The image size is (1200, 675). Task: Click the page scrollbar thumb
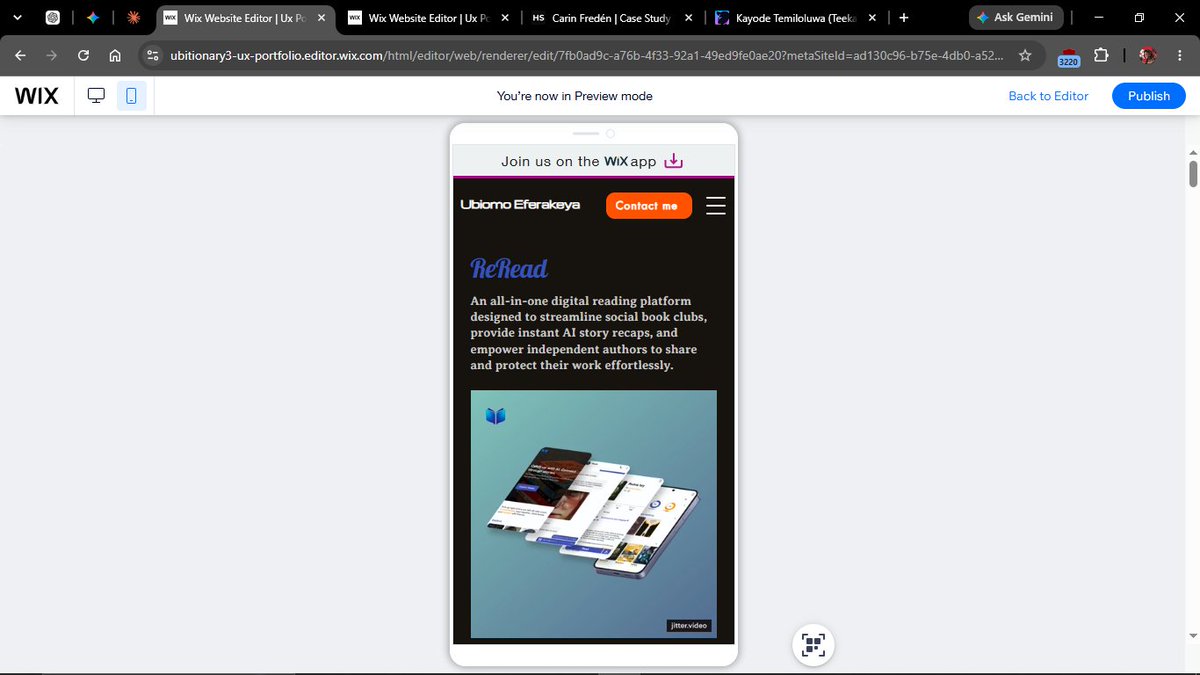click(x=1192, y=172)
